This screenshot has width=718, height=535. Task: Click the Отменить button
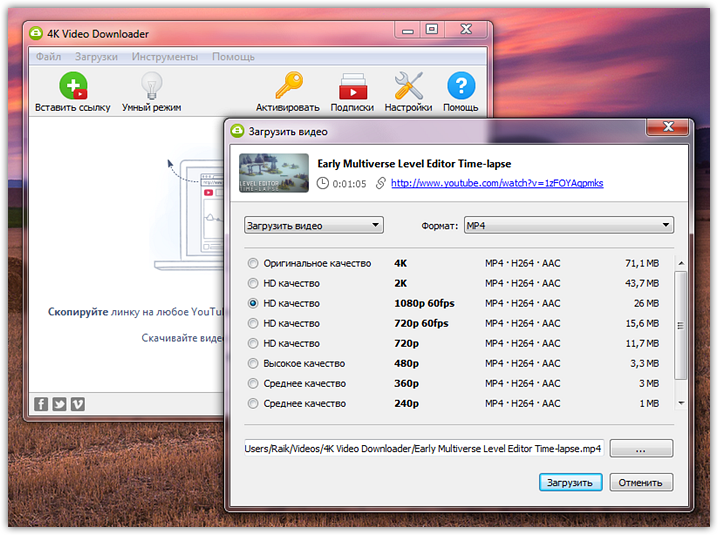[x=641, y=482]
